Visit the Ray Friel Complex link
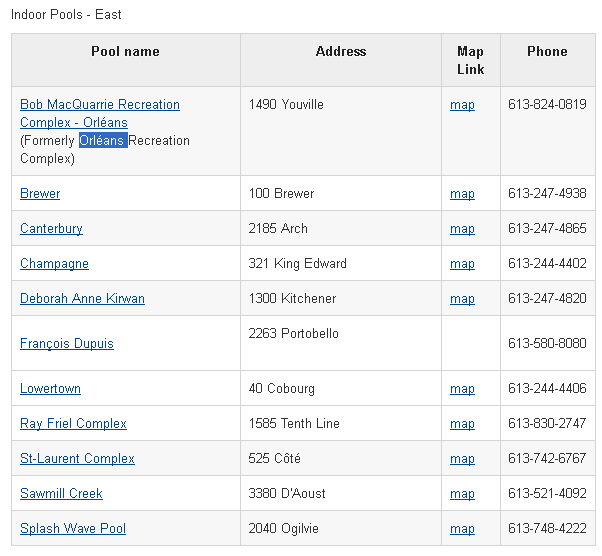The height and width of the screenshot is (556, 602). pos(73,424)
